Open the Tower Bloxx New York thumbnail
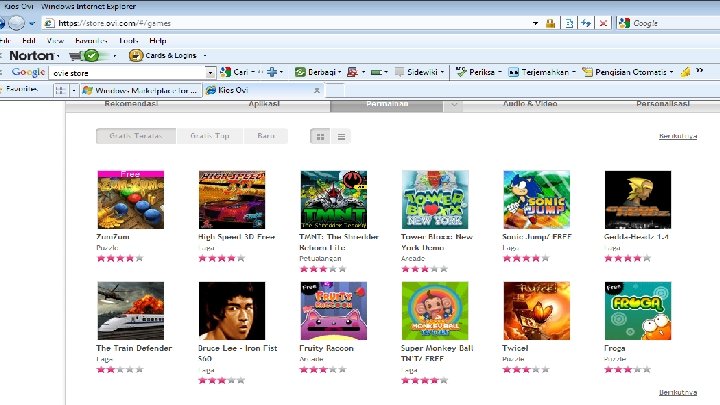 coord(435,200)
